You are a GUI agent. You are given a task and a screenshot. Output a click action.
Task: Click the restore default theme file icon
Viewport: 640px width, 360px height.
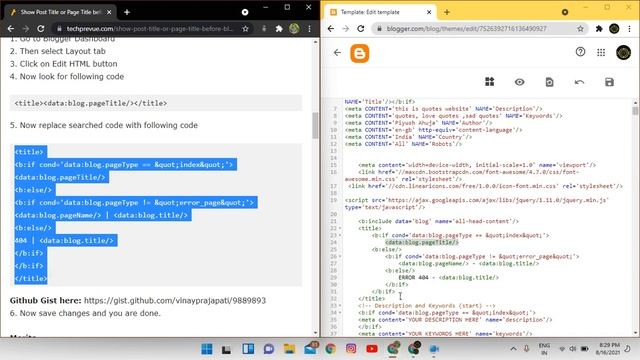click(x=549, y=82)
